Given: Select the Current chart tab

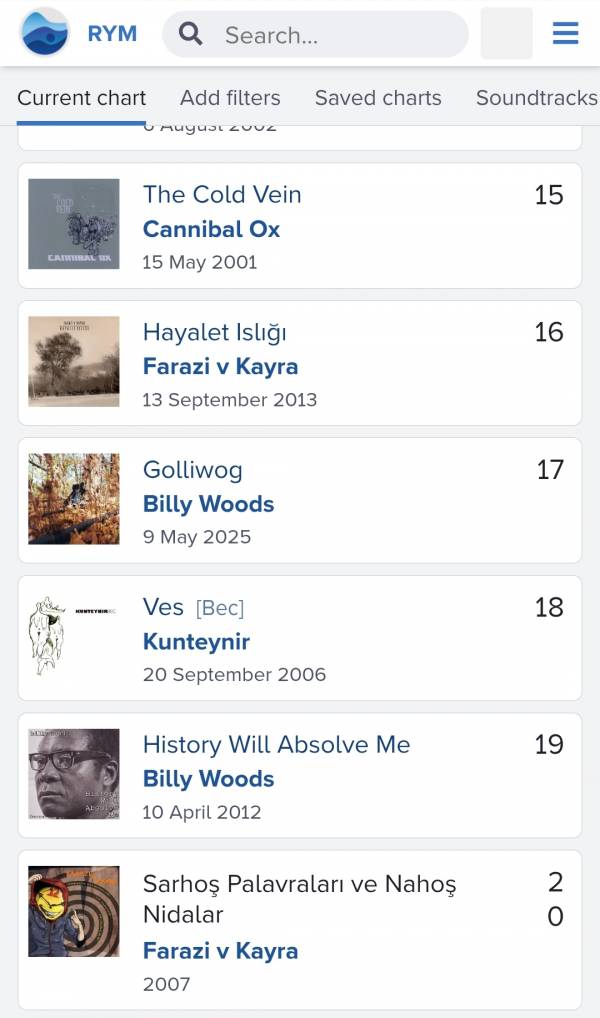Looking at the screenshot, I should (x=81, y=98).
